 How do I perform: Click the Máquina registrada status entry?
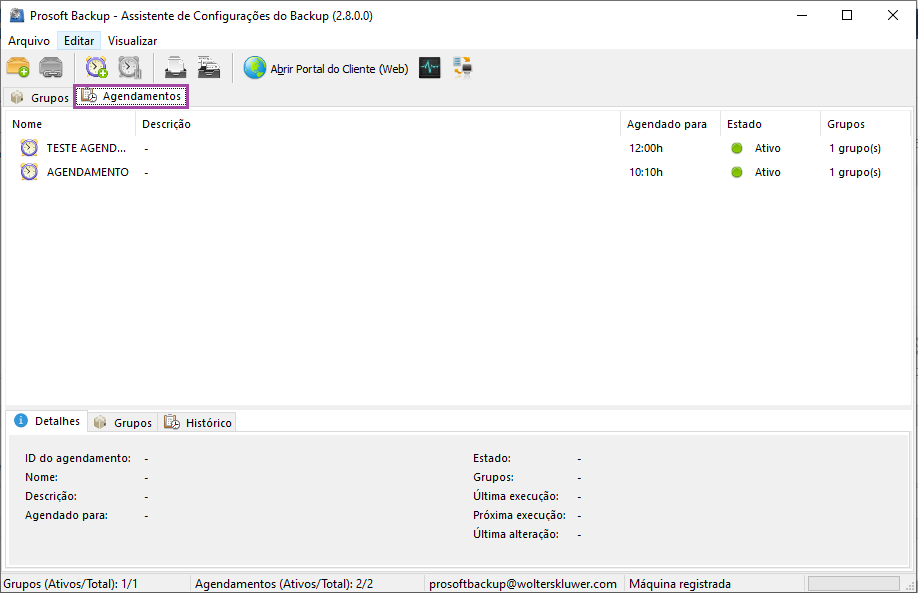pyautogui.click(x=680, y=584)
